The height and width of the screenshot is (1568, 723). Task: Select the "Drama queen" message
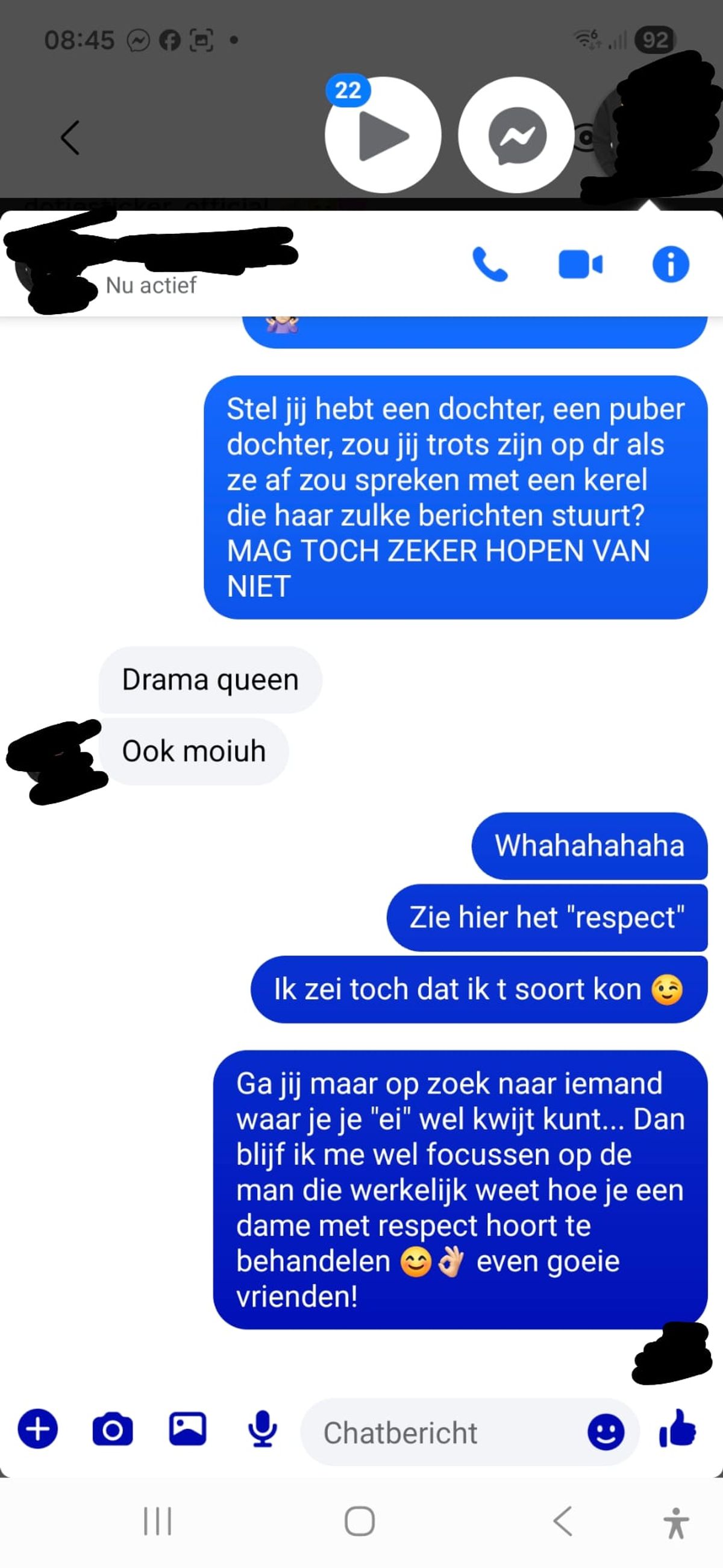tap(210, 679)
